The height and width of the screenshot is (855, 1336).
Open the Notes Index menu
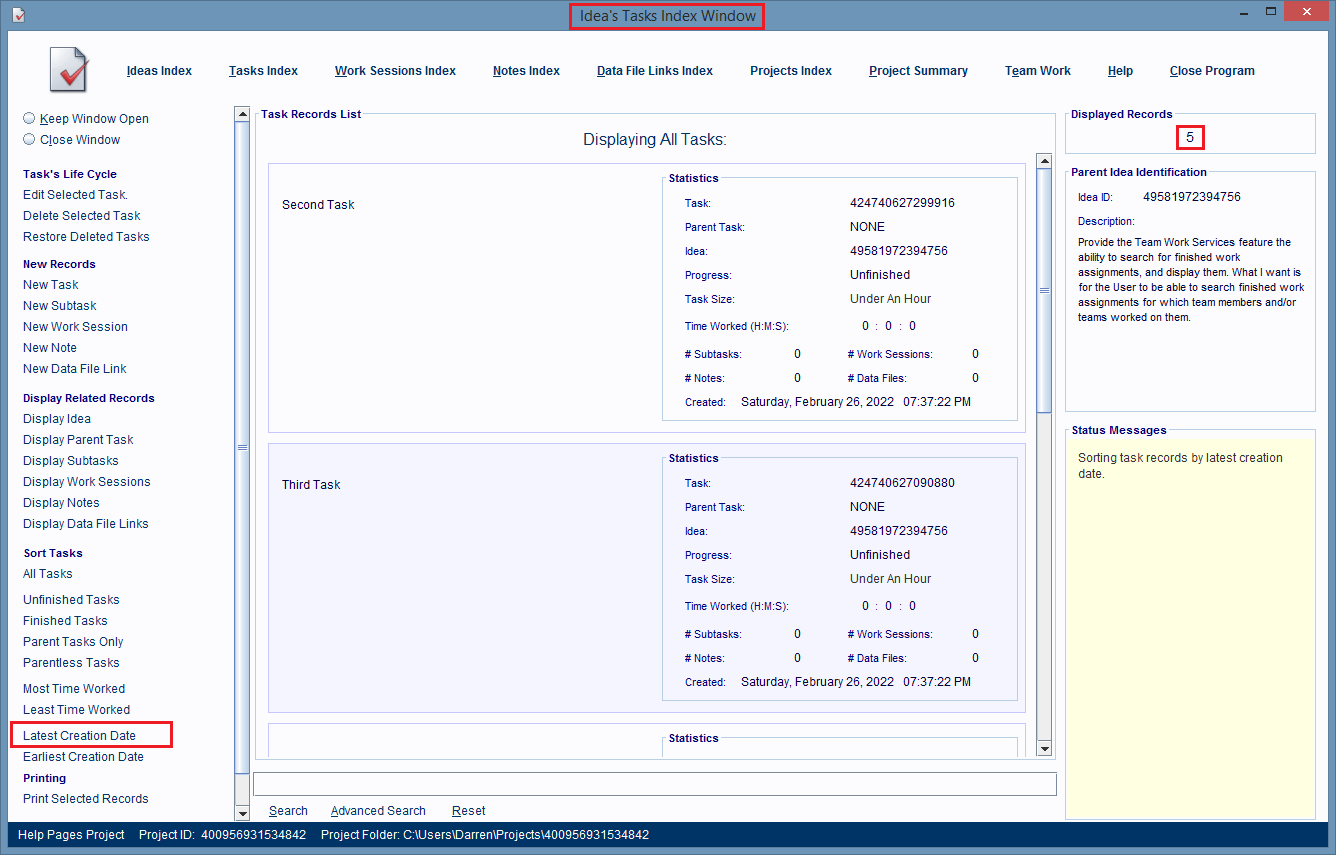pyautogui.click(x=526, y=71)
